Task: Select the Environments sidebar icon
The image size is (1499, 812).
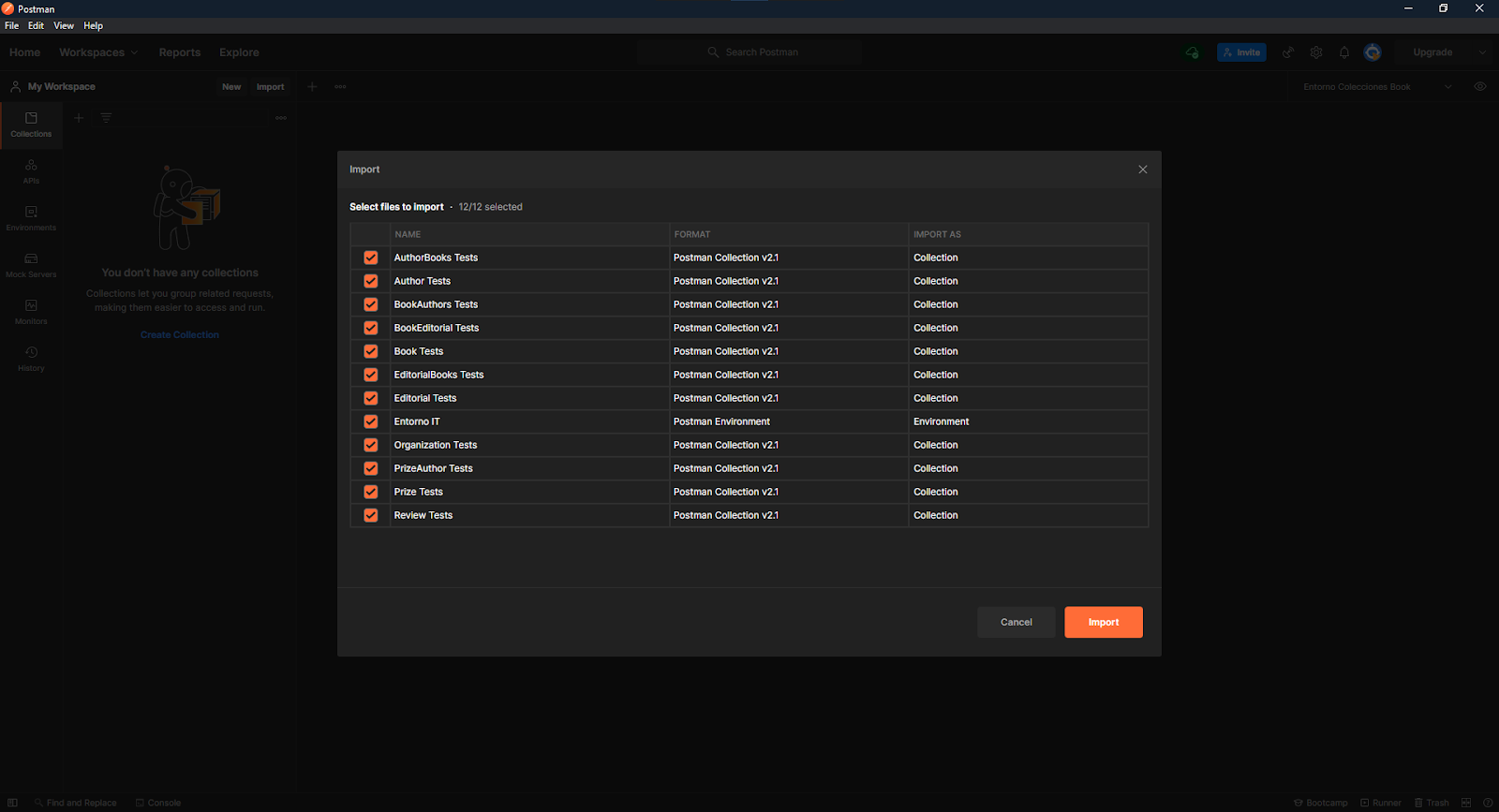Action: [31, 218]
